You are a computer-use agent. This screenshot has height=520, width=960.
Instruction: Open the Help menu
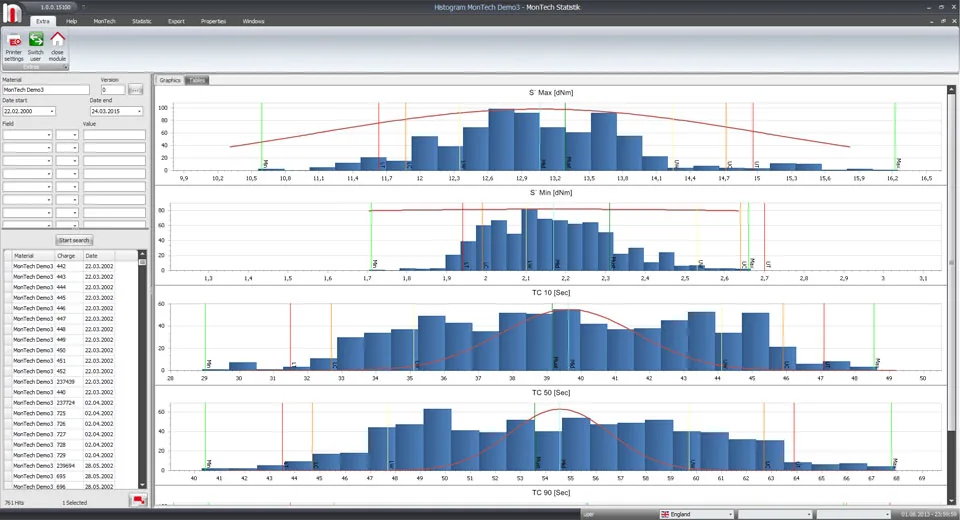point(72,21)
